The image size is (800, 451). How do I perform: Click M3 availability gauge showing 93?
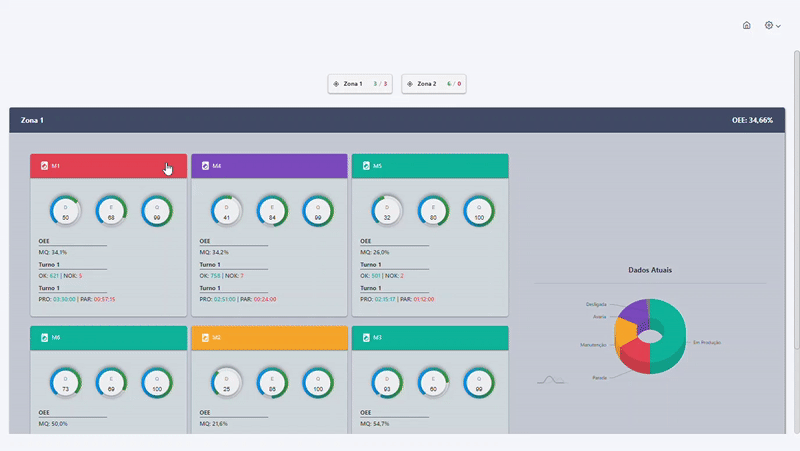[387, 382]
